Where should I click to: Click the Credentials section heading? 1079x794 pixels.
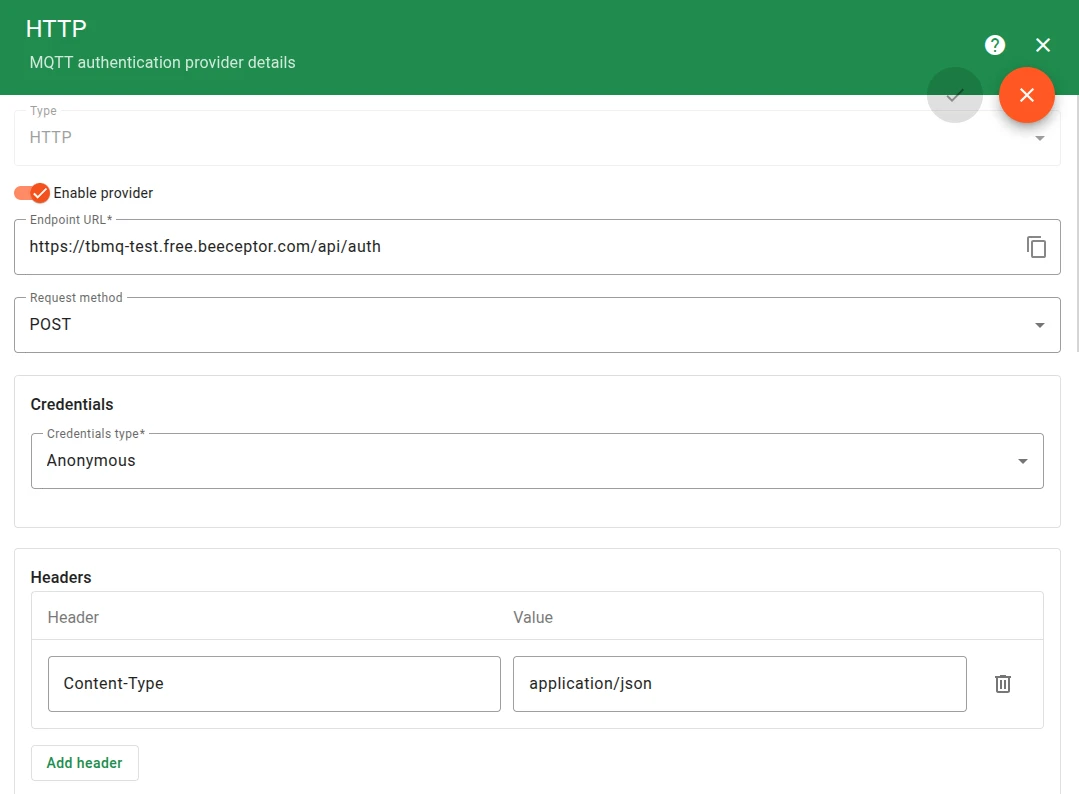tap(72, 405)
